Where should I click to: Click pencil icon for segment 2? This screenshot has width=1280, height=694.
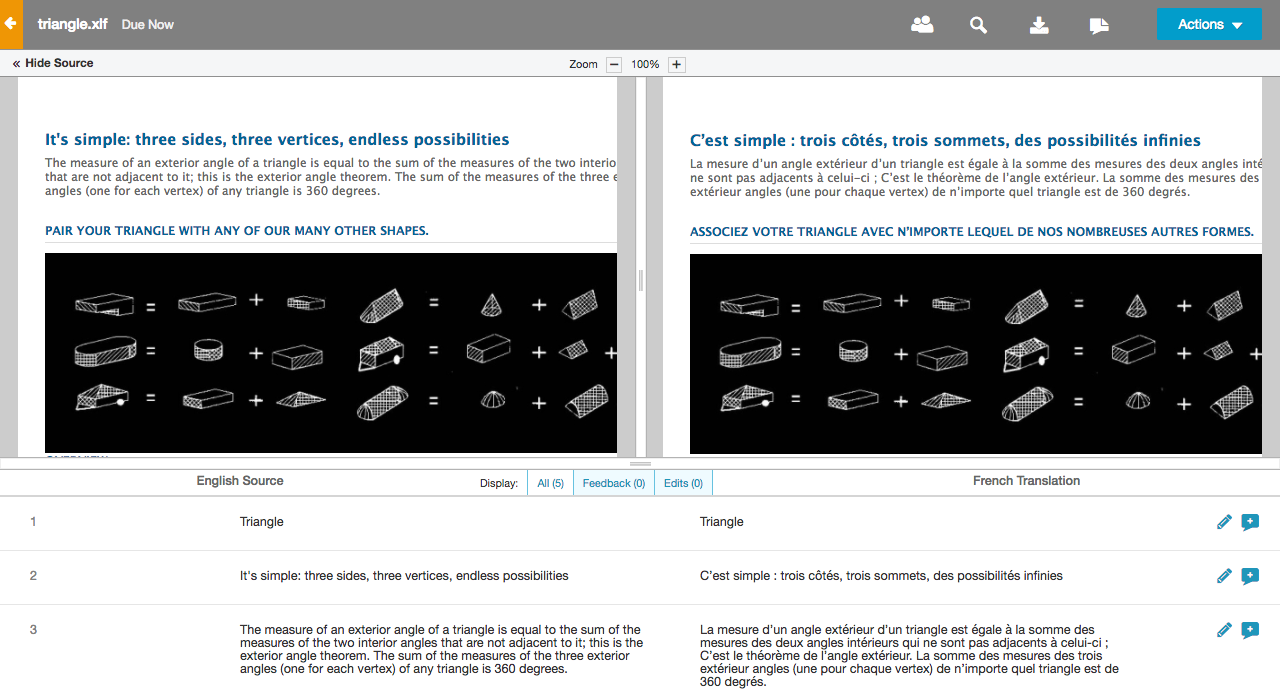tap(1224, 576)
